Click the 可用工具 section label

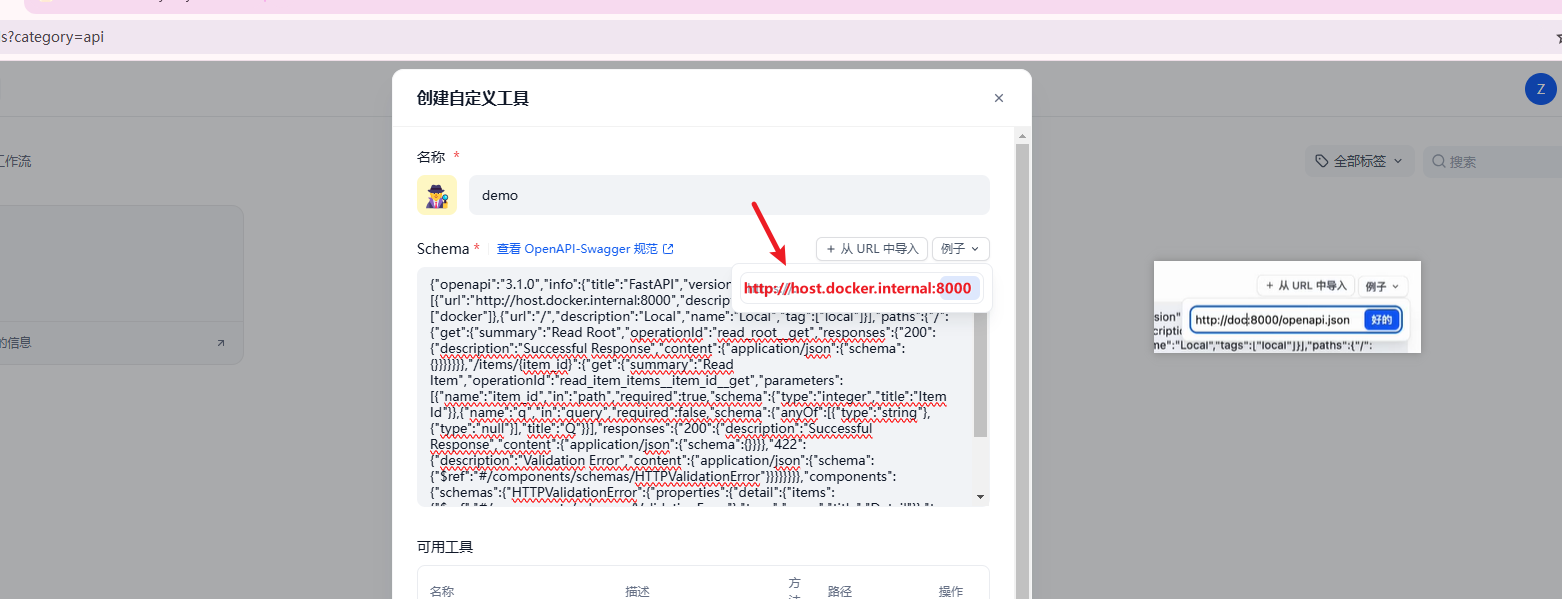(x=445, y=547)
